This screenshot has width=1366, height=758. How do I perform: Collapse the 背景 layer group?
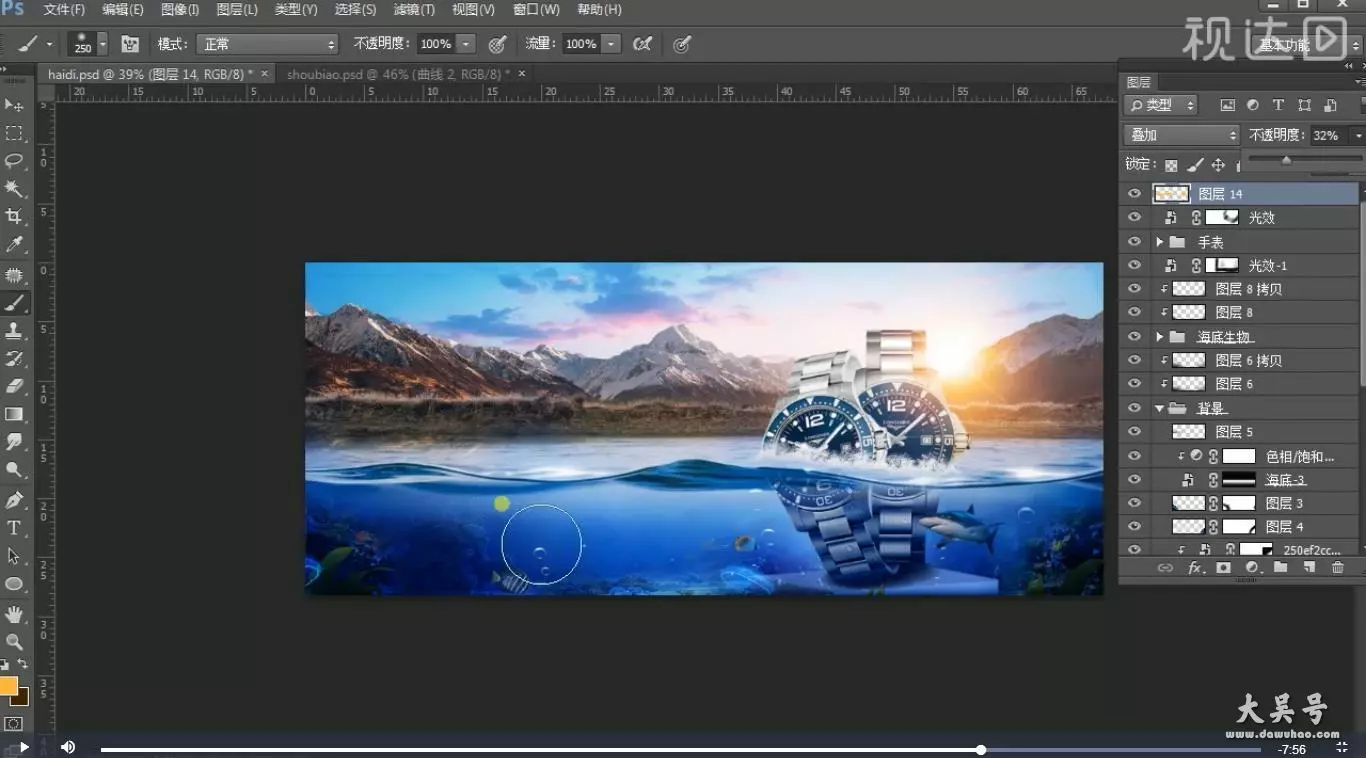pos(1160,408)
